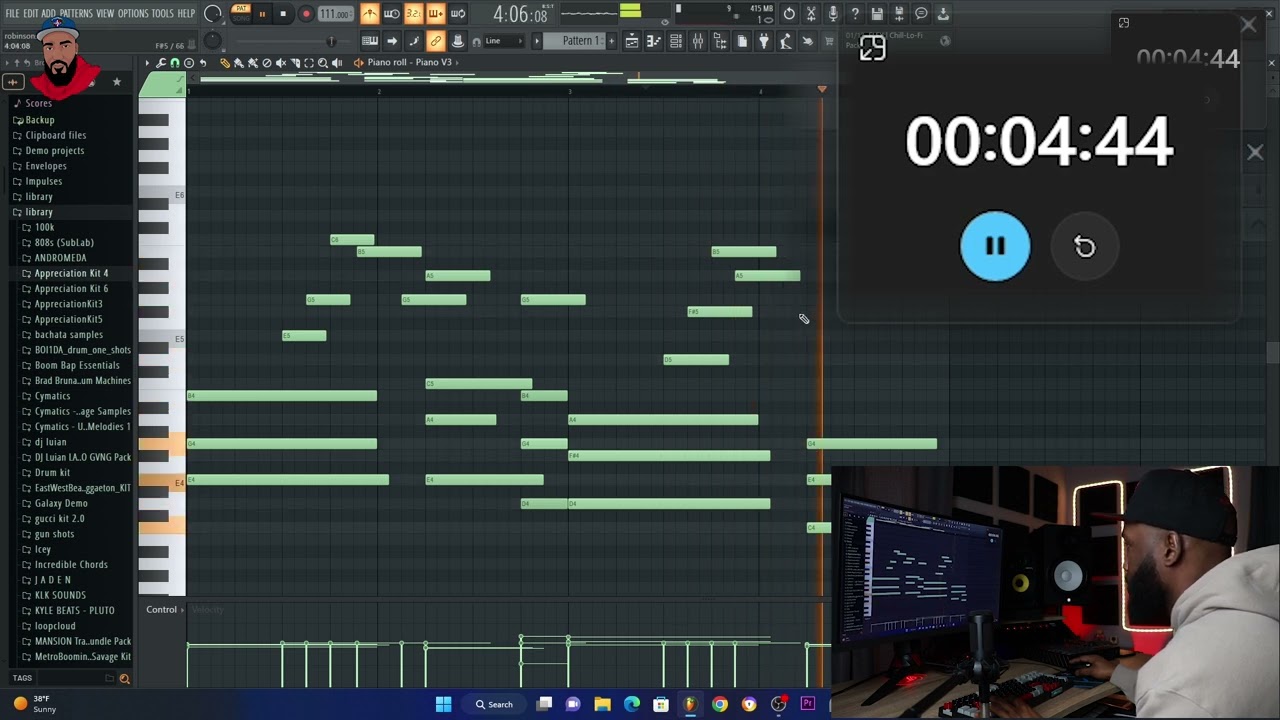Screen dimensions: 1280x720
Task: Switch to PAT pattern mode
Action: (240, 9)
